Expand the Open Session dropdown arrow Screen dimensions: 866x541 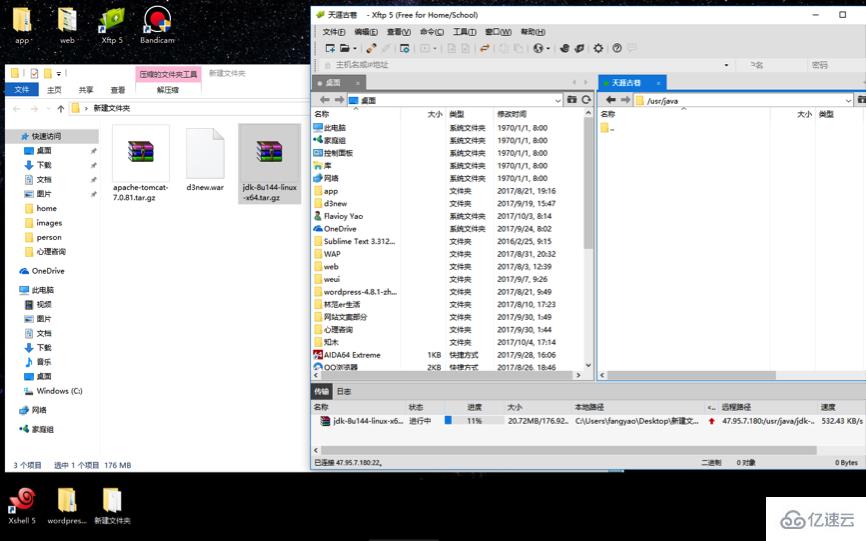pos(355,49)
